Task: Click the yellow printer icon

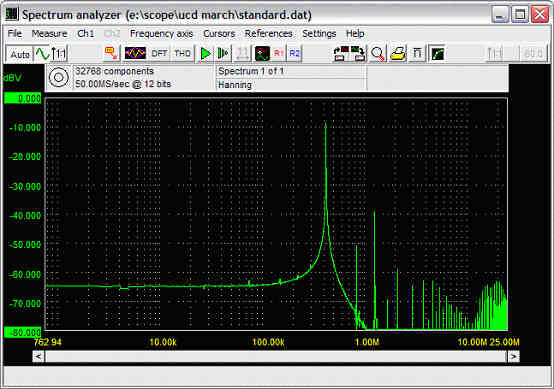Action: click(x=398, y=54)
